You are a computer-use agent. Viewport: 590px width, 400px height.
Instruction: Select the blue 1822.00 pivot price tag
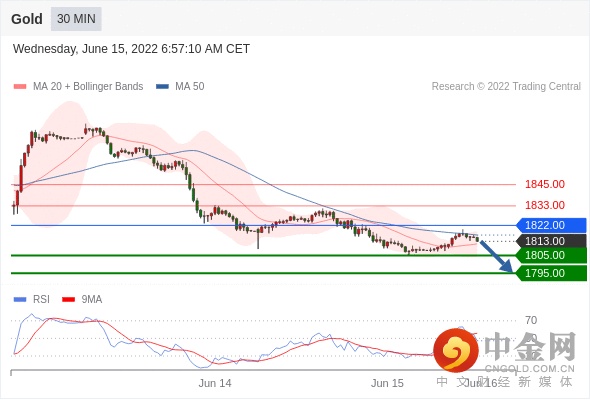click(551, 225)
